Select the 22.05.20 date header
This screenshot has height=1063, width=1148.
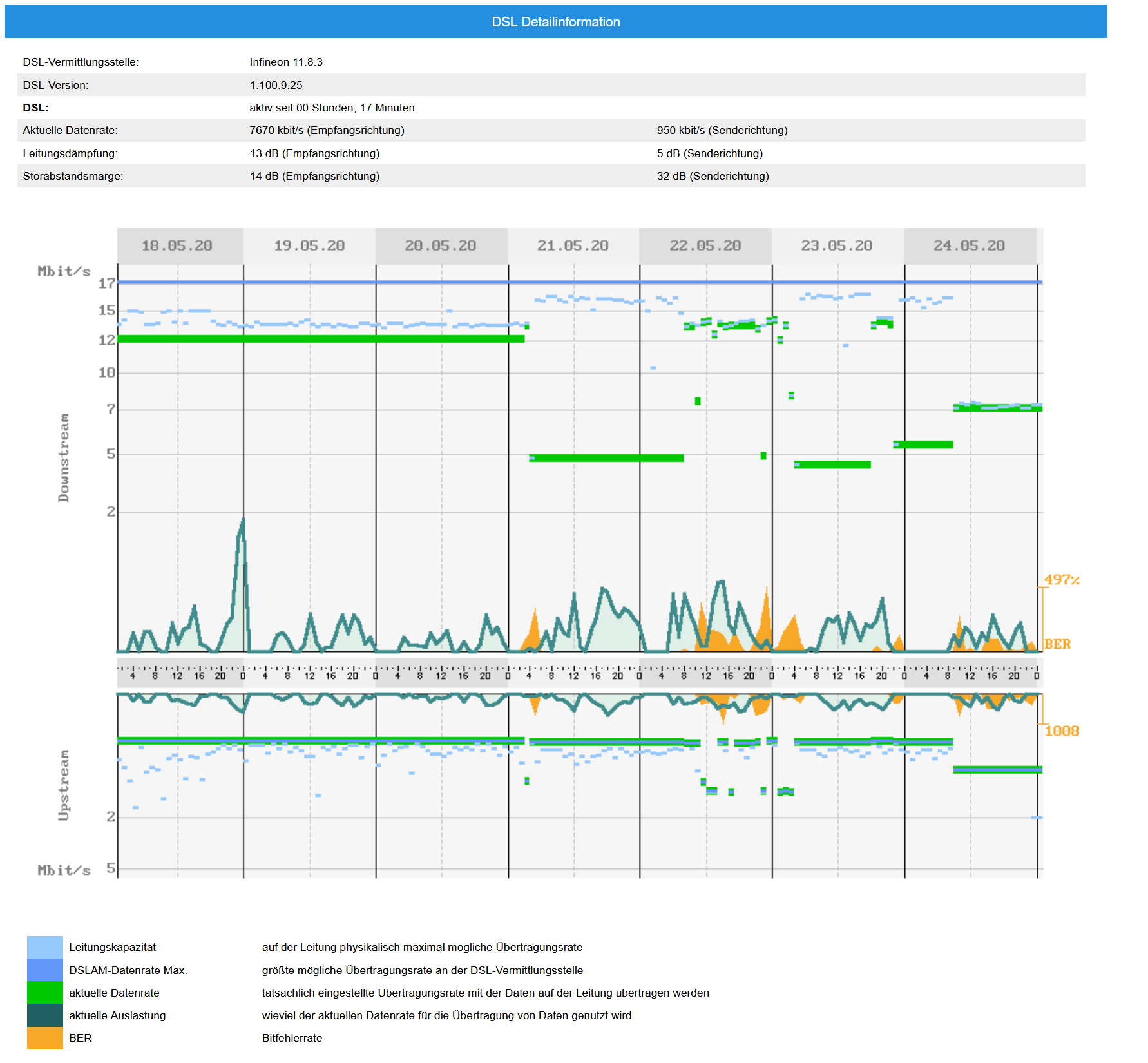705,245
